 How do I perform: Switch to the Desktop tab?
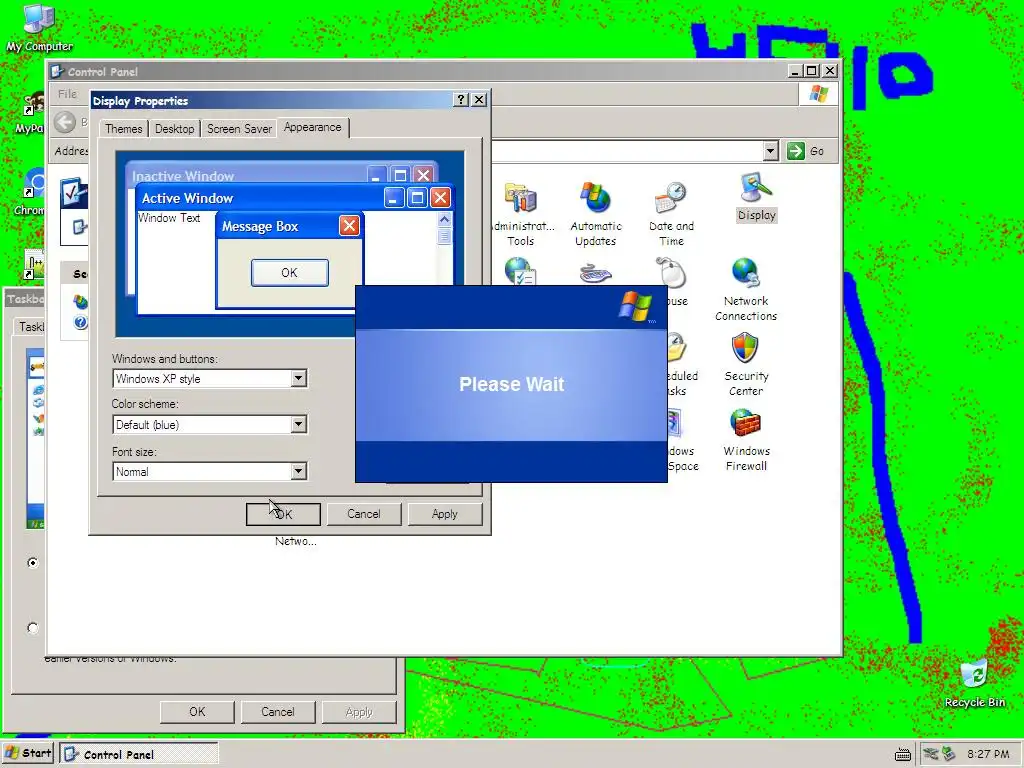[174, 129]
